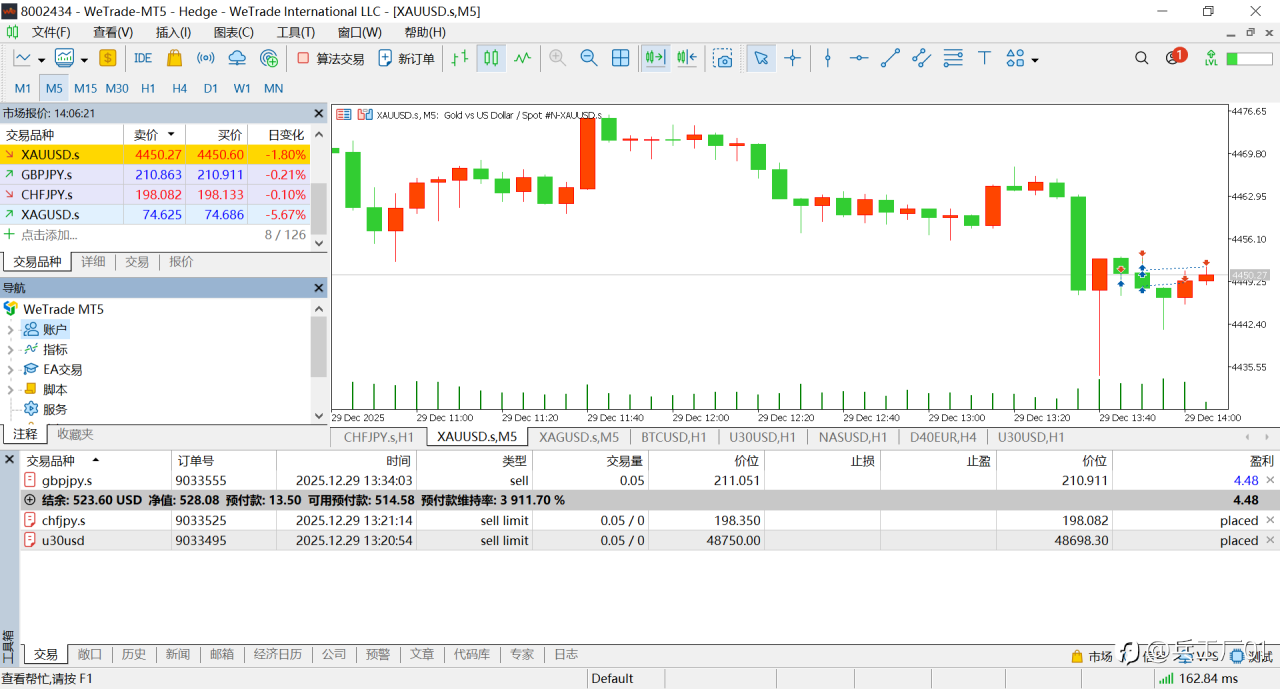Toggle chart shift from right edge
1280x689 pixels.
coord(687,58)
